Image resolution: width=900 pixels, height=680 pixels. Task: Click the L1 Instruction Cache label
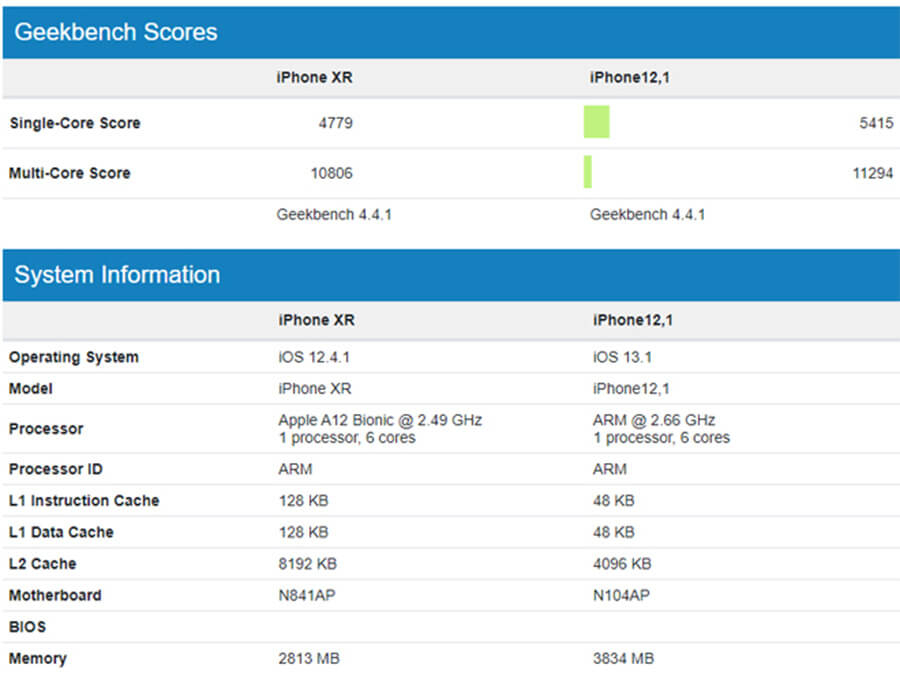coord(84,500)
